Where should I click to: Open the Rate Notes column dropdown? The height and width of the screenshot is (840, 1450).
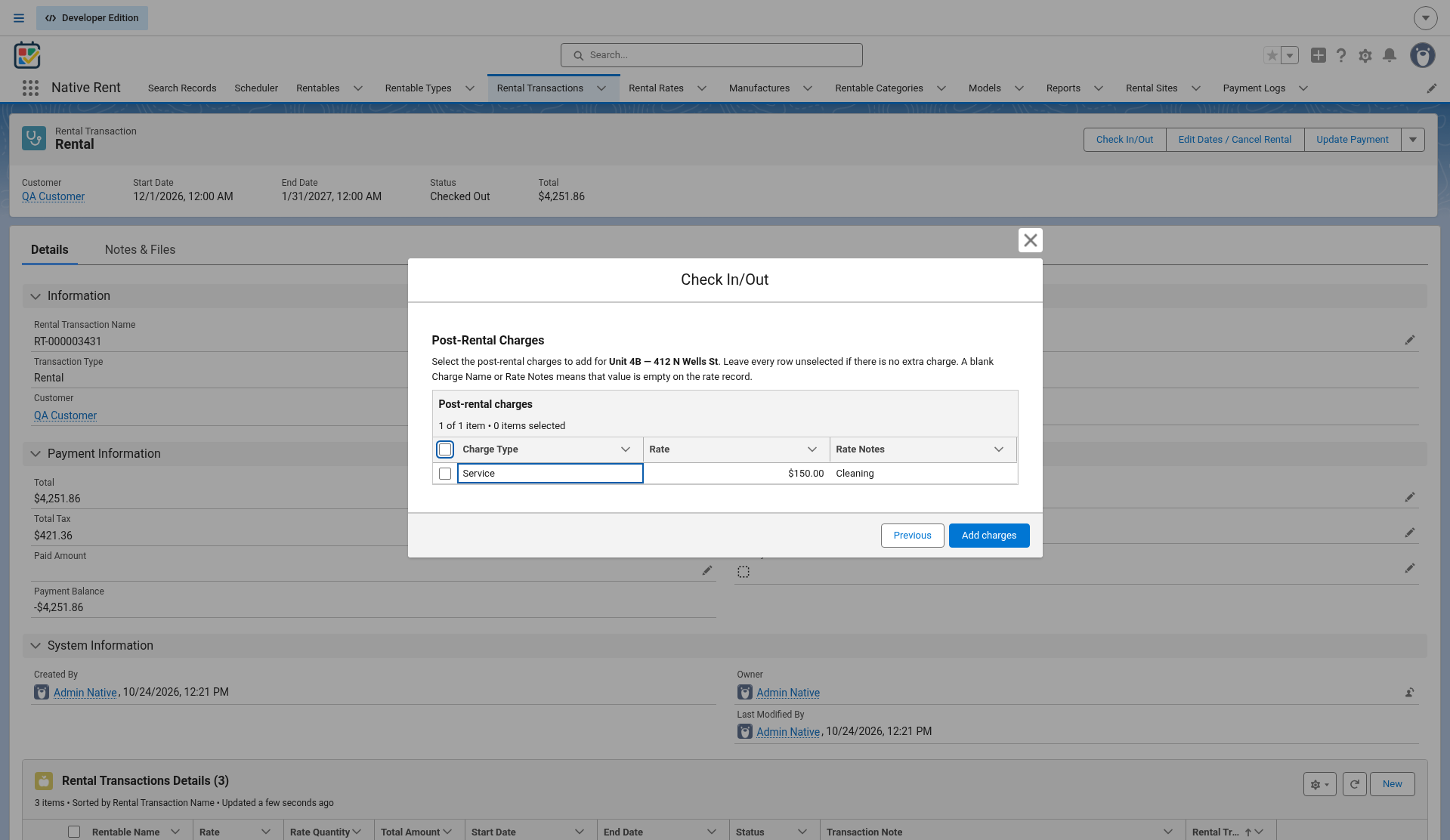999,449
